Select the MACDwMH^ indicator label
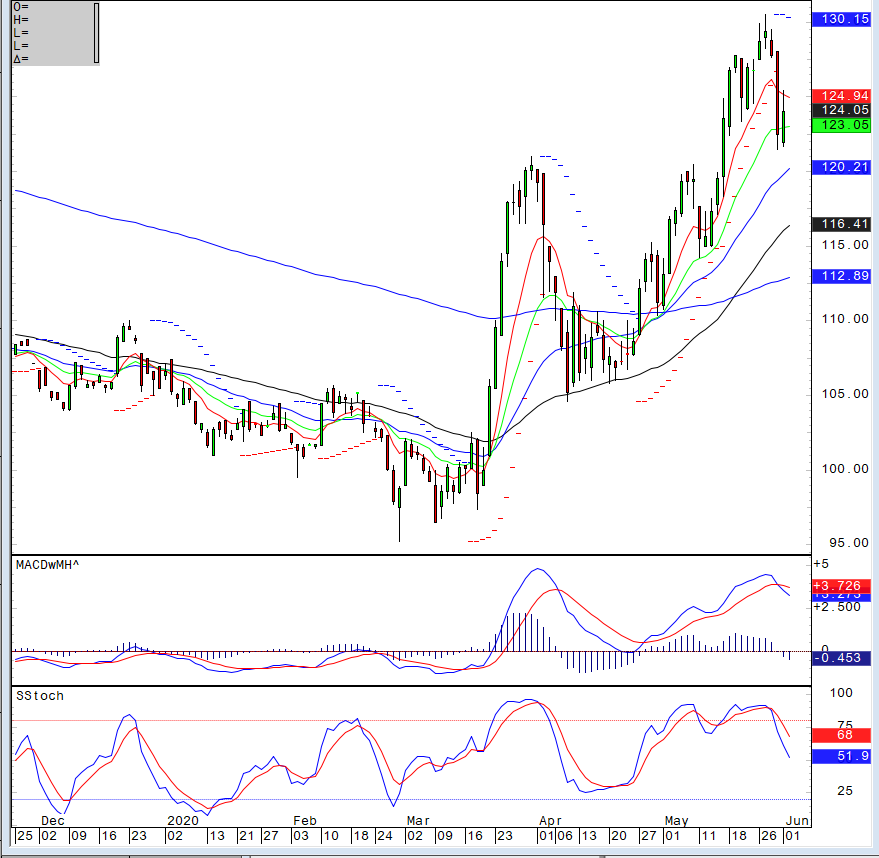 click(x=48, y=565)
